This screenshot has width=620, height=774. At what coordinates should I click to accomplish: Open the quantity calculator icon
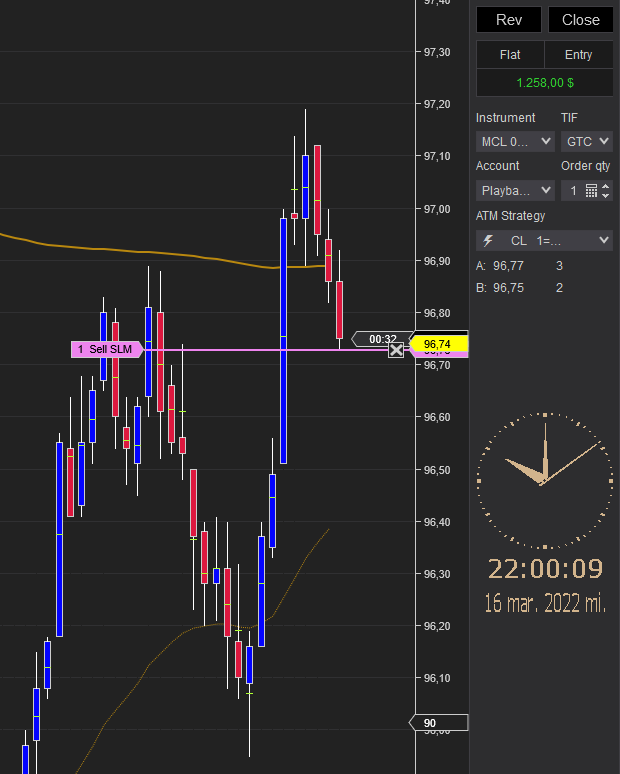pos(591,191)
